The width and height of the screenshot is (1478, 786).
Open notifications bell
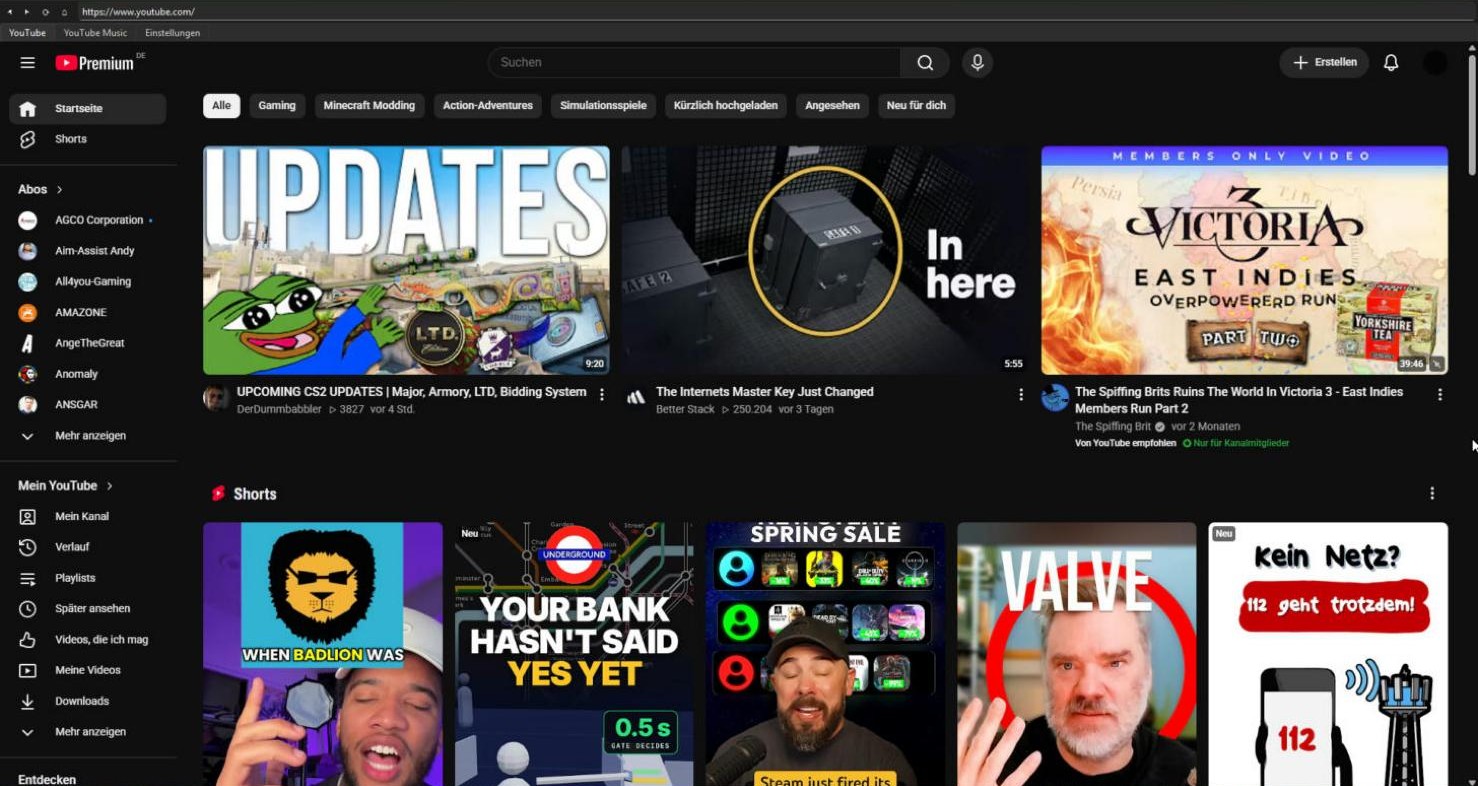coord(1391,63)
